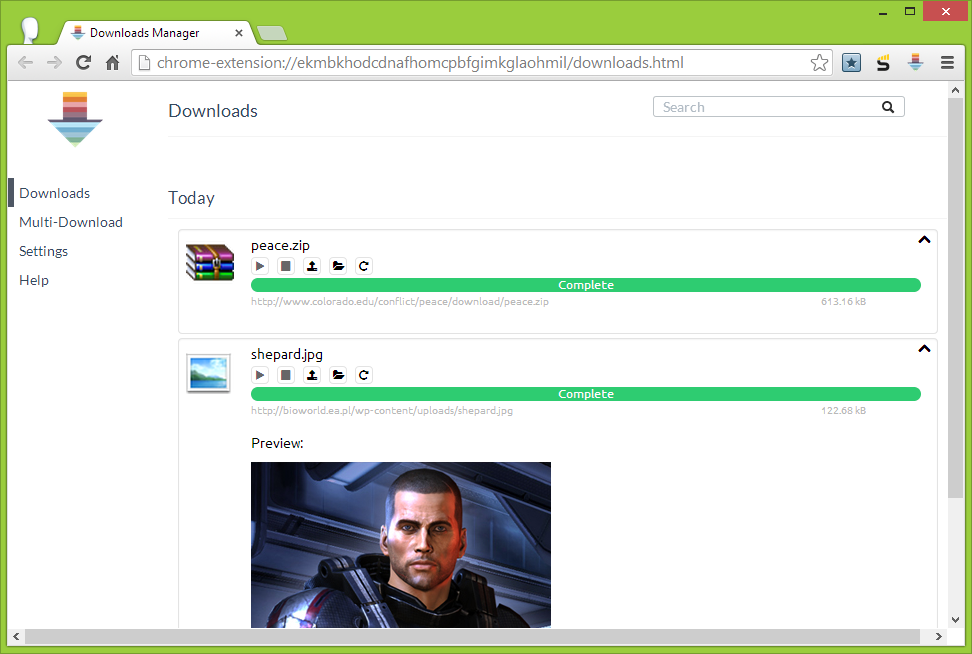The width and height of the screenshot is (972, 654).
Task: Open containing folder for shepard.jpg
Action: pyautogui.click(x=338, y=375)
